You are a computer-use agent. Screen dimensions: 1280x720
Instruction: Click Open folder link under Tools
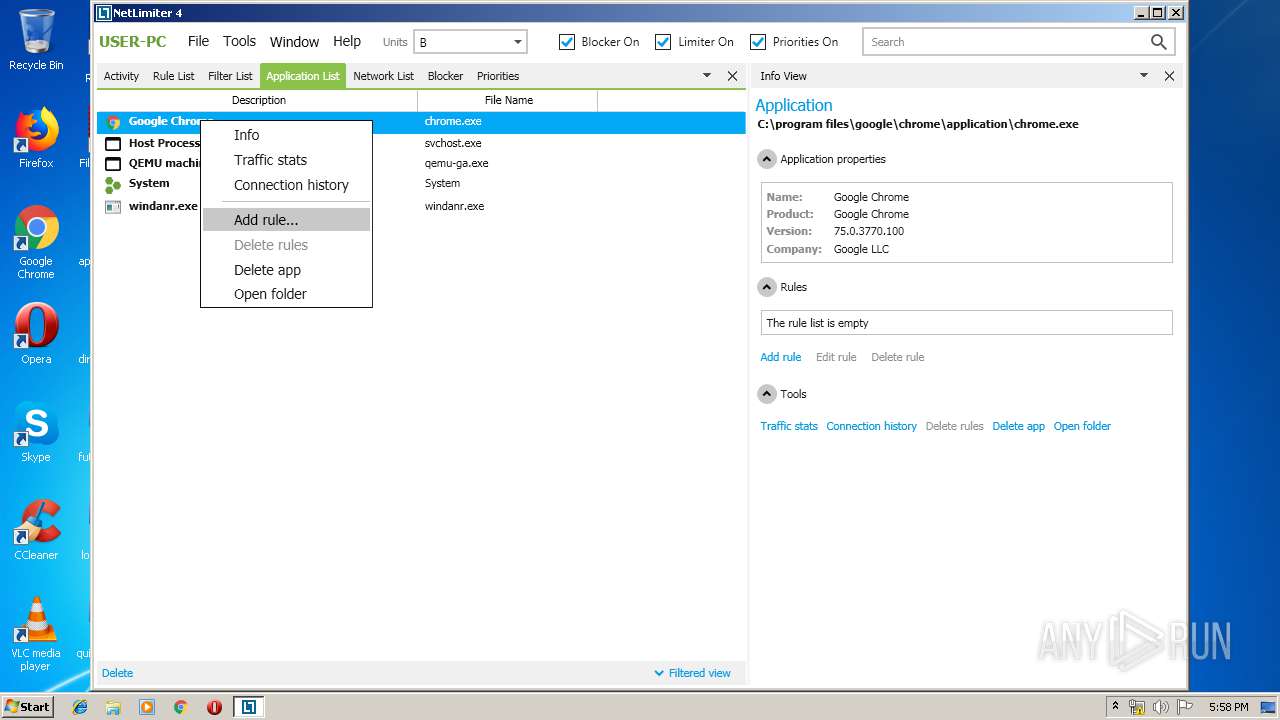pyautogui.click(x=1082, y=426)
